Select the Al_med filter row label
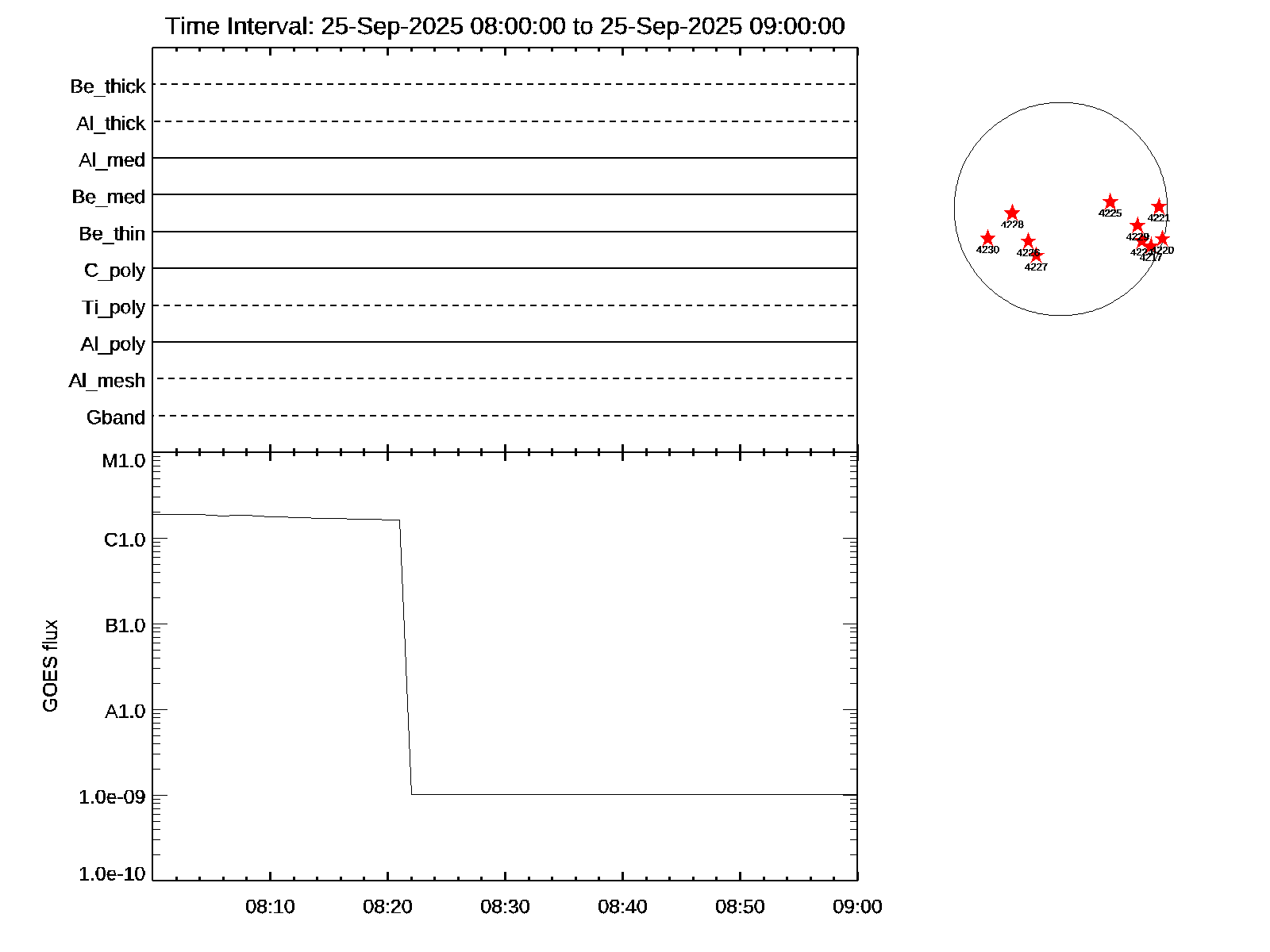The height and width of the screenshot is (952, 1270). tap(112, 160)
